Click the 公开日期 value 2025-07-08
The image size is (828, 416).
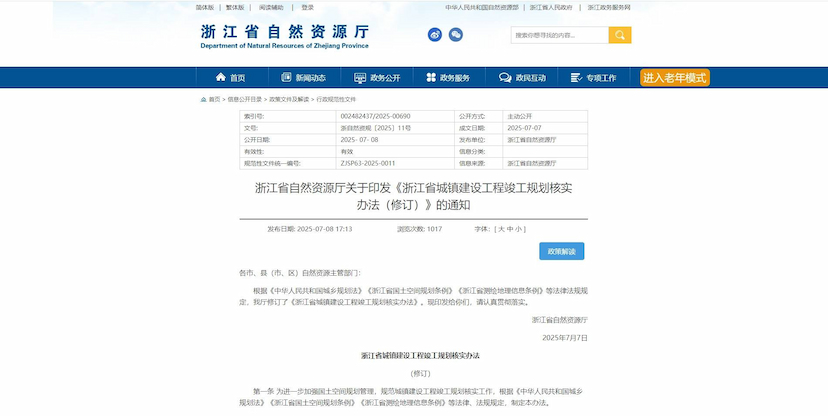[x=359, y=140]
